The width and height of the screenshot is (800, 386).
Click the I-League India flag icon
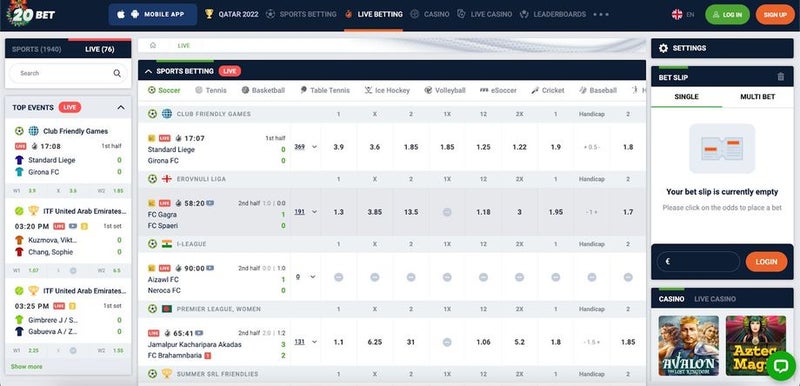click(166, 244)
